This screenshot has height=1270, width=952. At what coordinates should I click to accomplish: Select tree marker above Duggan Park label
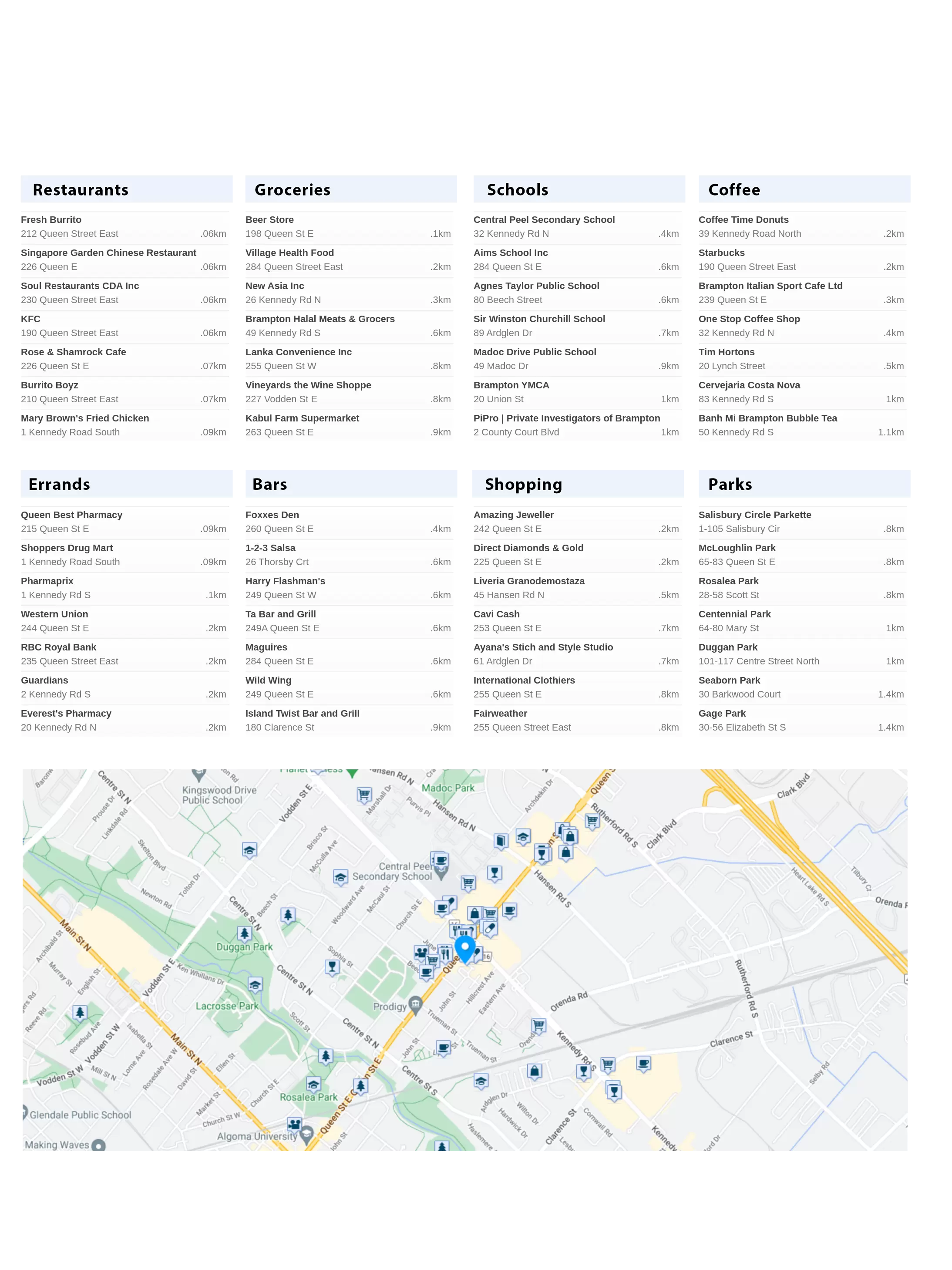245,933
